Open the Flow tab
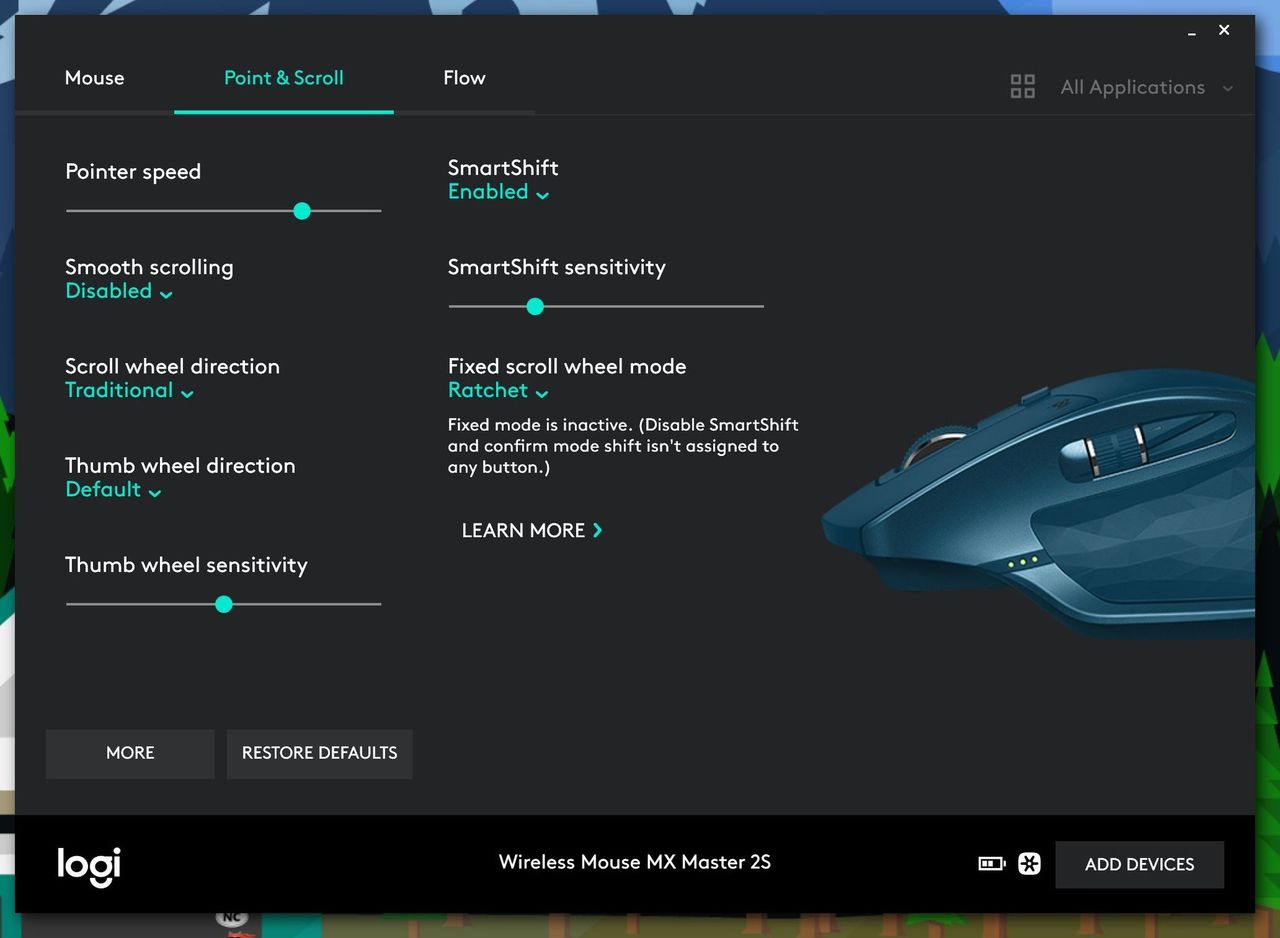The height and width of the screenshot is (938, 1280). [x=464, y=78]
